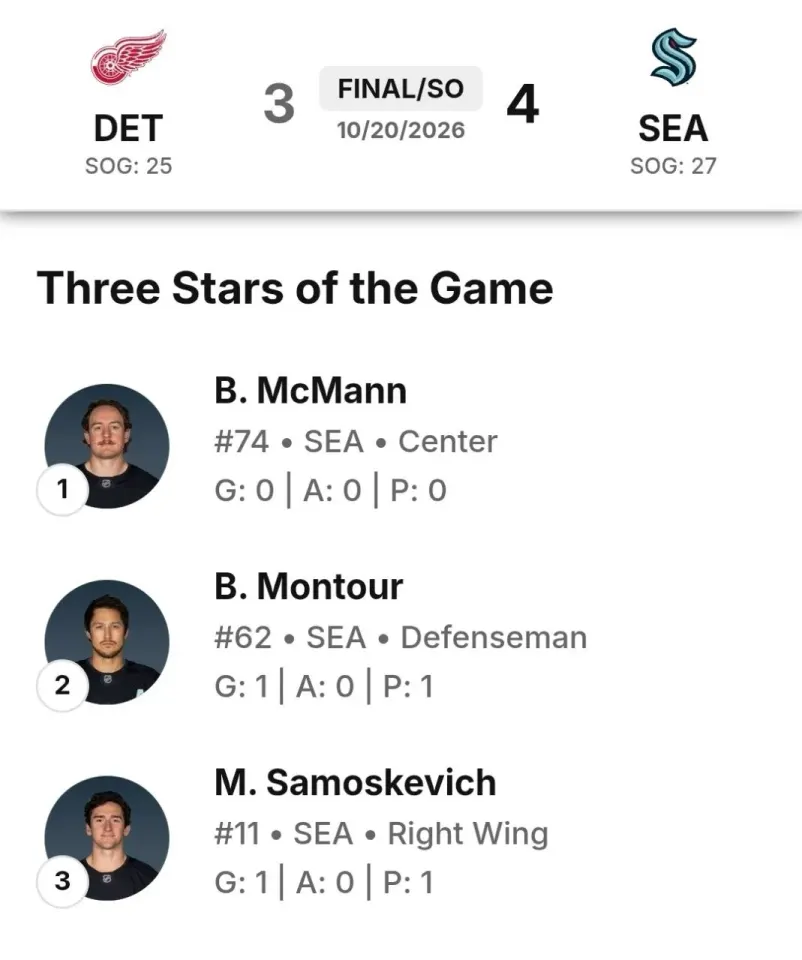Viewport: 802px width, 960px height.
Task: Click the Three Stars of the Game heading
Action: pyautogui.click(x=295, y=288)
